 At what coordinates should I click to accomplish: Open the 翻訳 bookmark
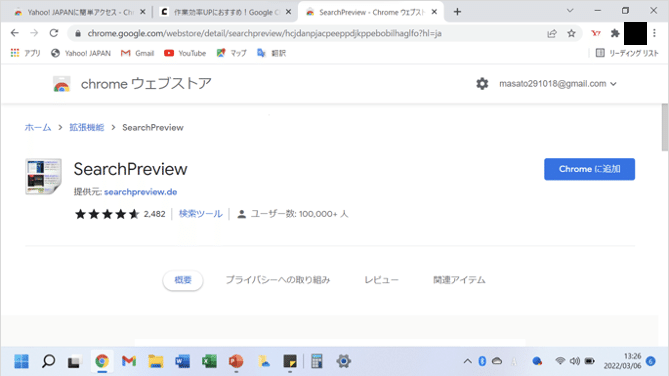pyautogui.click(x=271, y=53)
